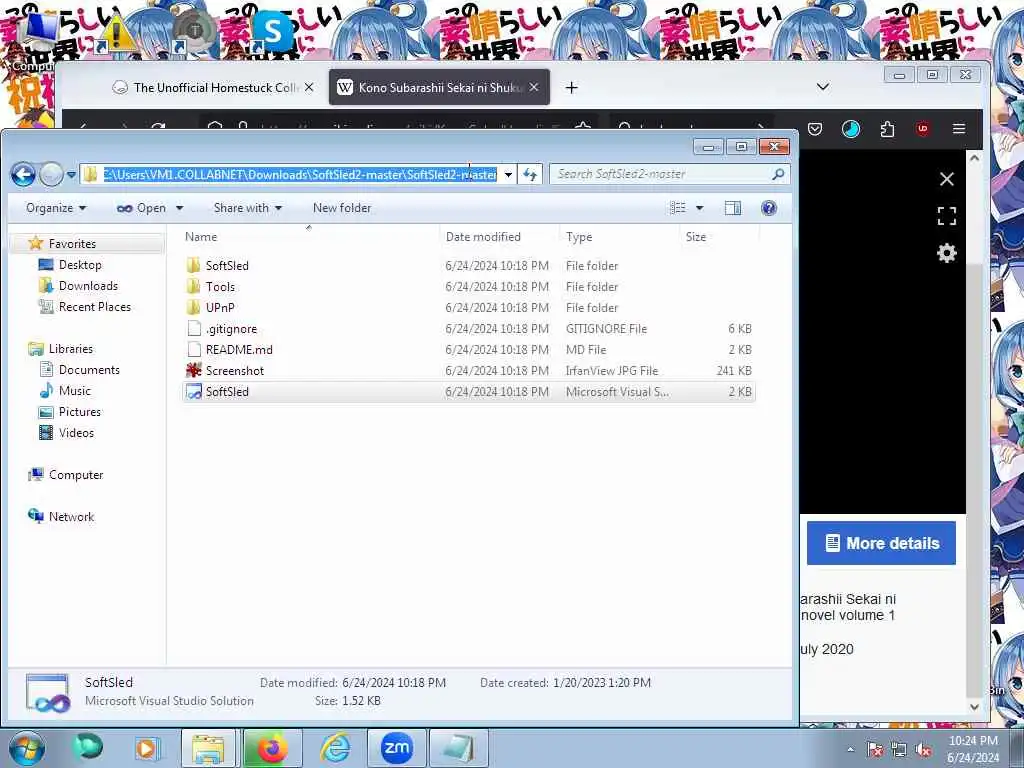Open a new Firefox tab
1024x768 pixels.
tap(571, 88)
